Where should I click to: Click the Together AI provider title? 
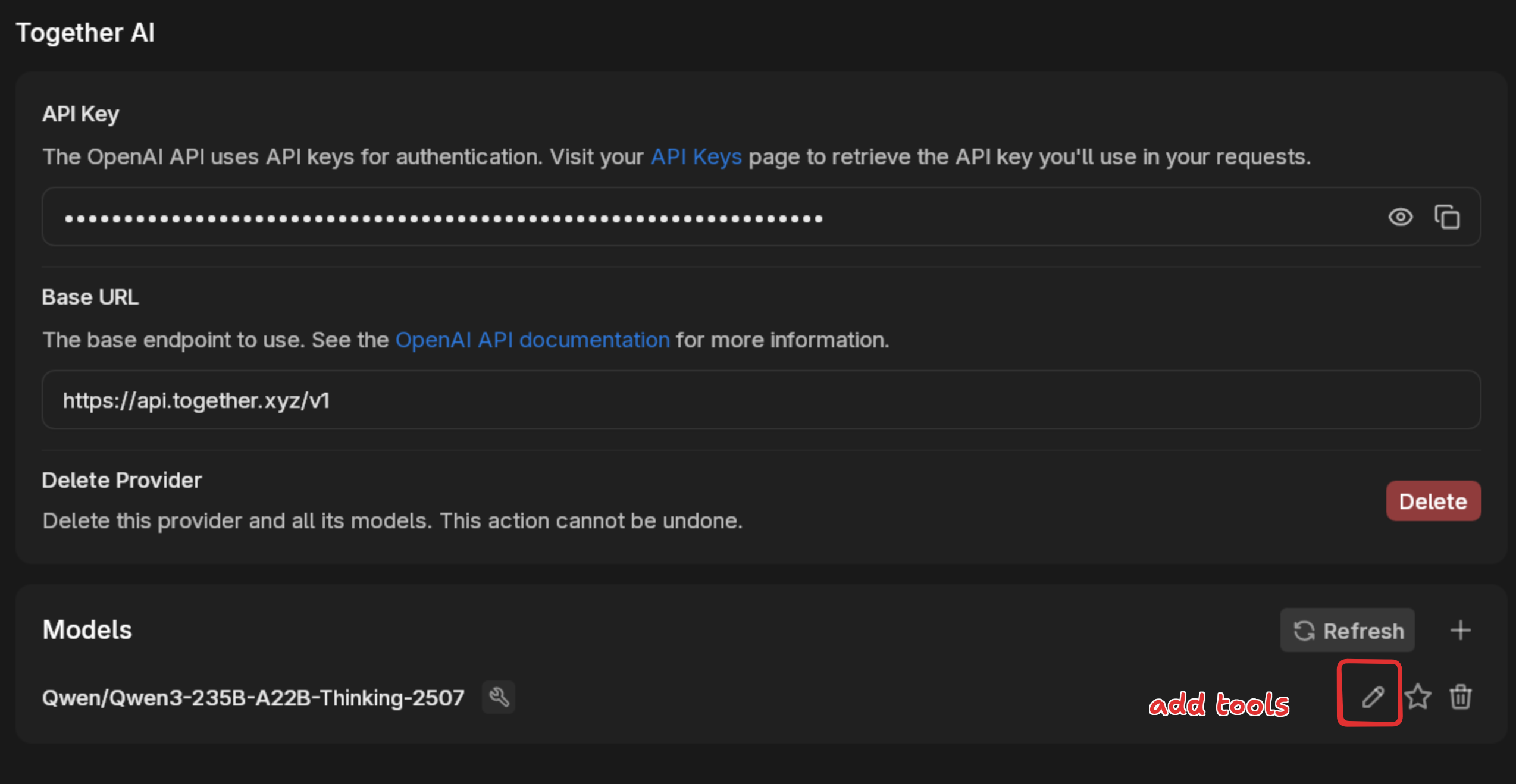(x=85, y=33)
